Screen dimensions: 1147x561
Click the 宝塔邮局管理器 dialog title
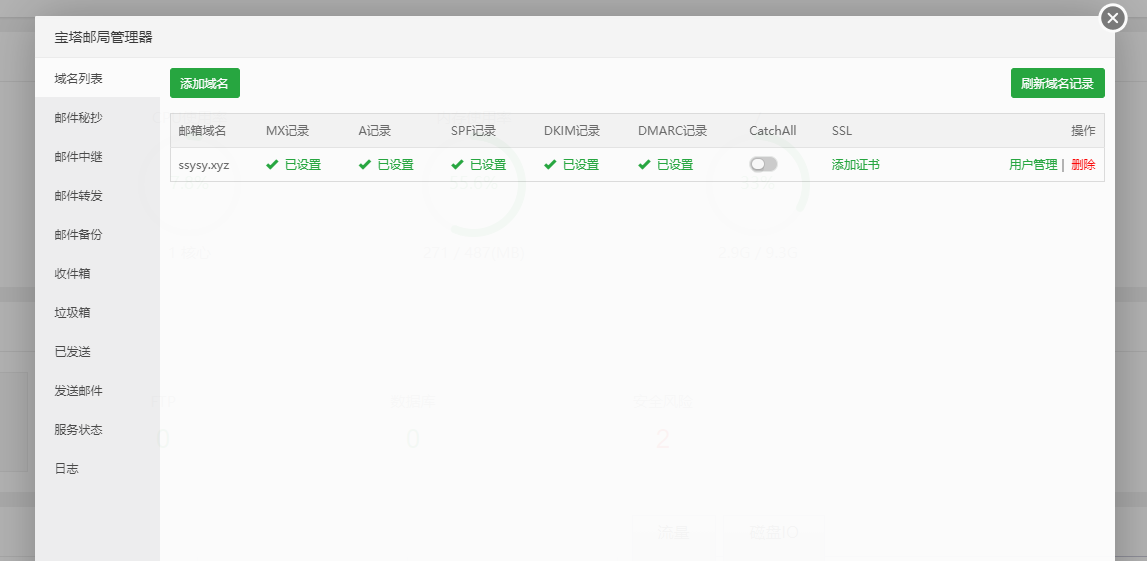click(x=103, y=37)
